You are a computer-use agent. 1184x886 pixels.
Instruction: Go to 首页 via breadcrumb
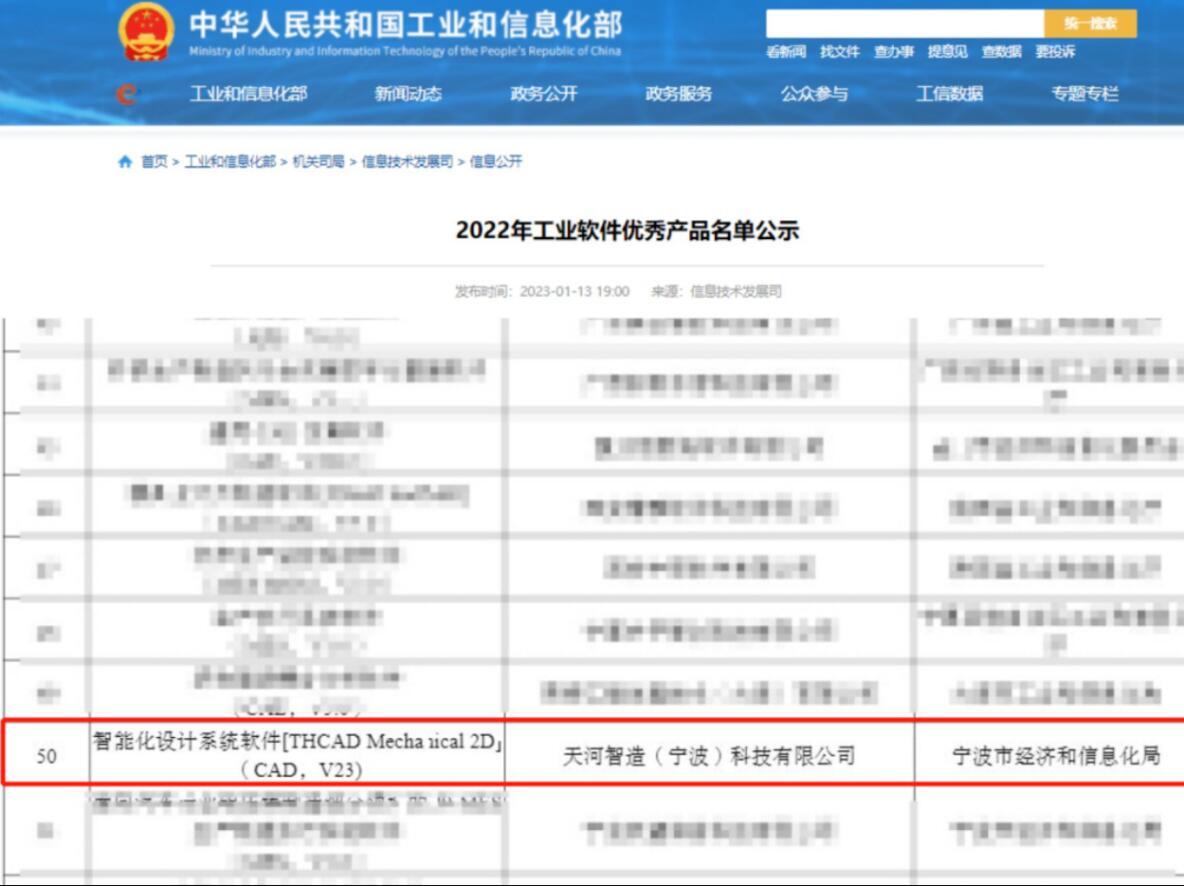[x=154, y=162]
